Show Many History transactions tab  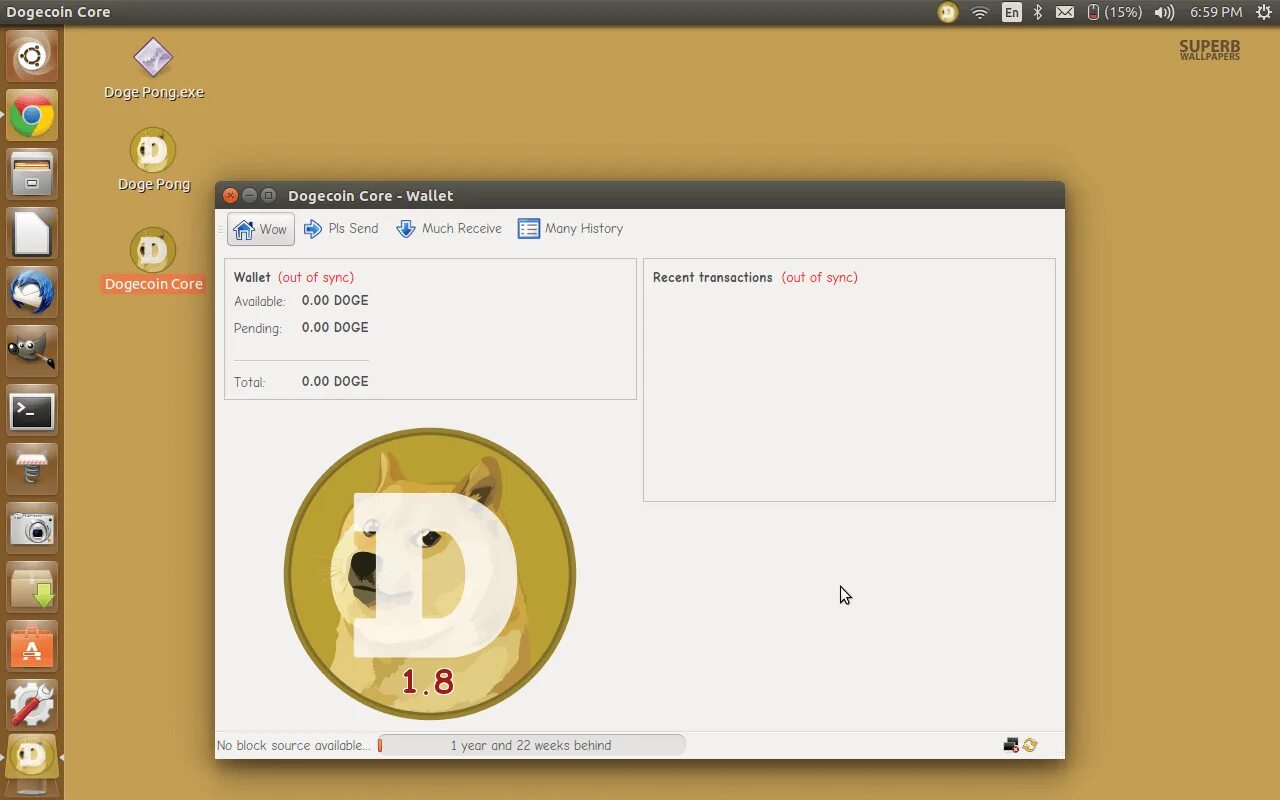[570, 229]
